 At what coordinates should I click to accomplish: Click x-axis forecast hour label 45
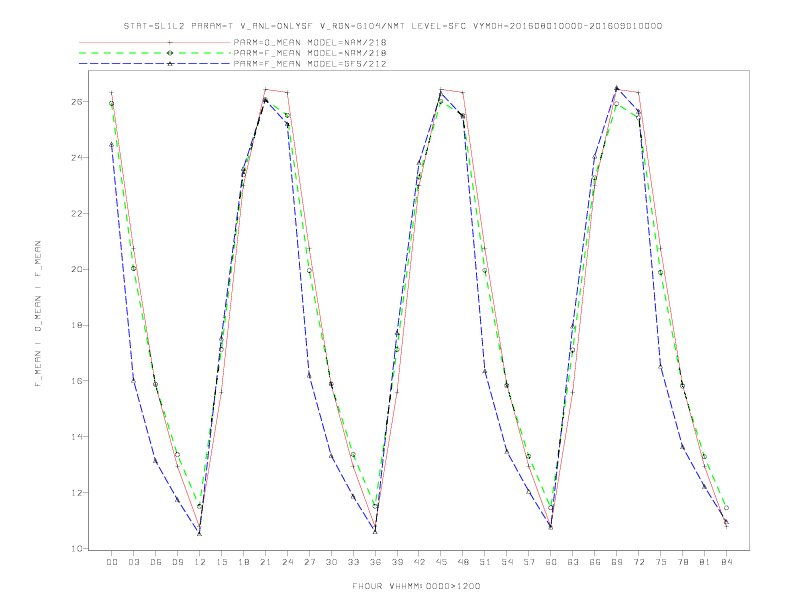click(441, 562)
